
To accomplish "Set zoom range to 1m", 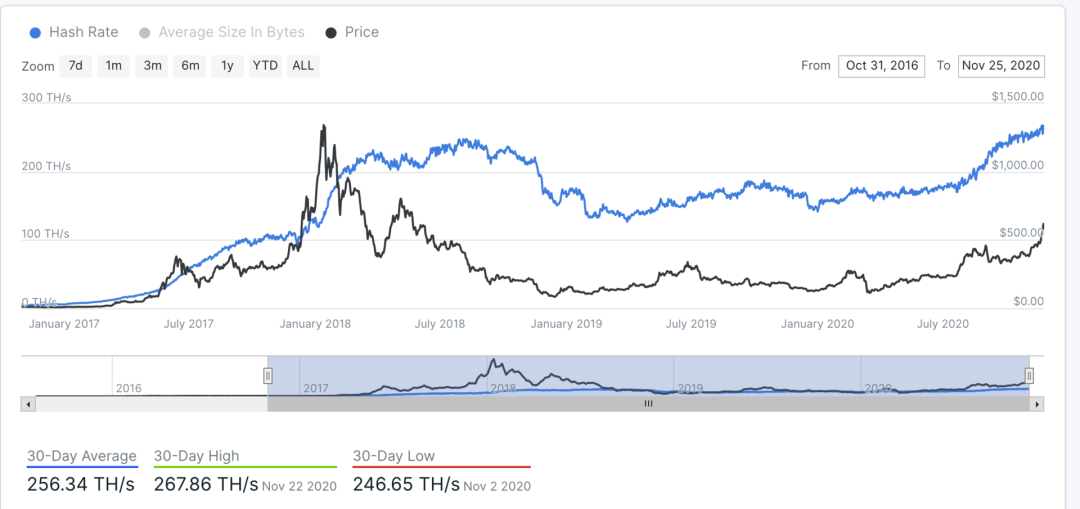I will click(x=114, y=66).
